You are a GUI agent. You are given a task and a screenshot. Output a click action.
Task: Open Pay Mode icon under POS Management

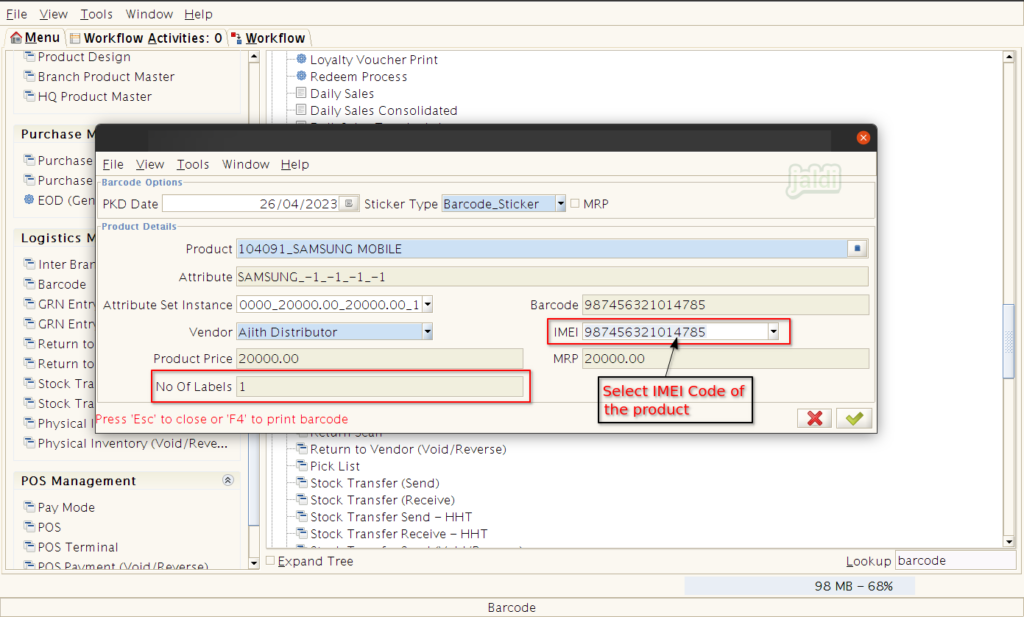29,507
